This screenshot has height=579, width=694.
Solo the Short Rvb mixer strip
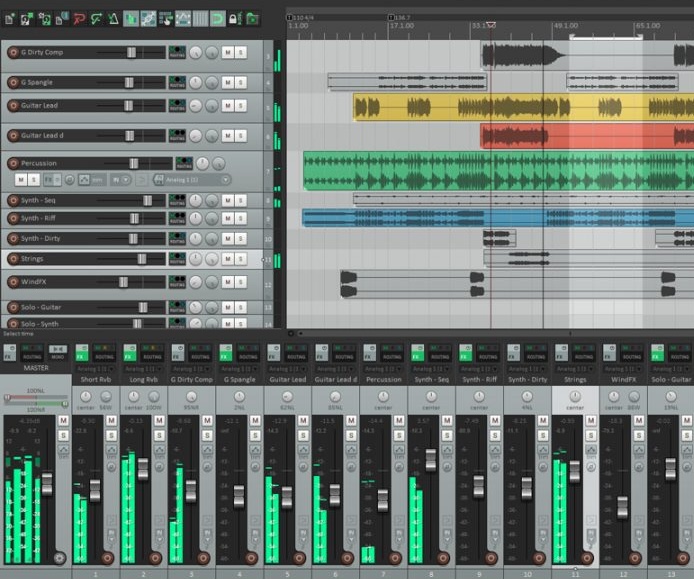point(111,436)
